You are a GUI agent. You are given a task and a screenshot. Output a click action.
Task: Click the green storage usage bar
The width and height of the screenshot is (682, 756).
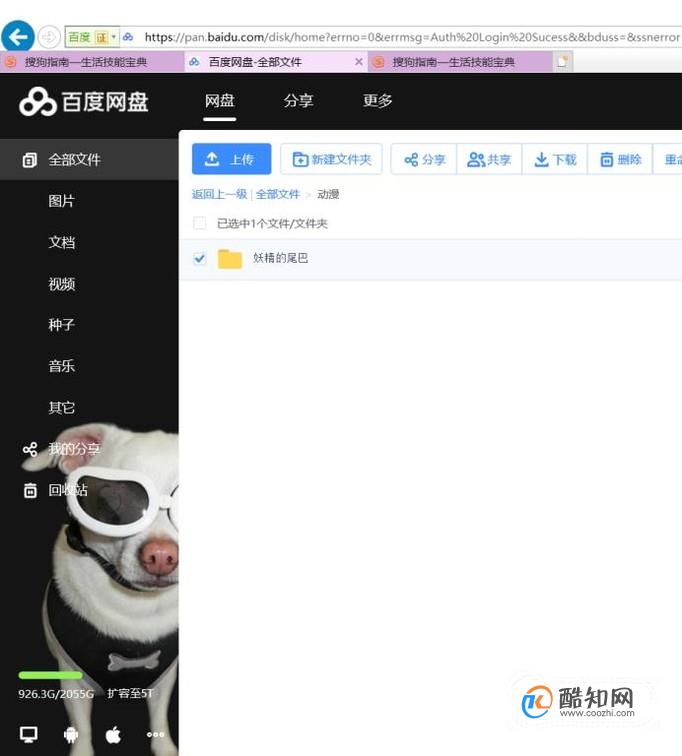click(51, 675)
